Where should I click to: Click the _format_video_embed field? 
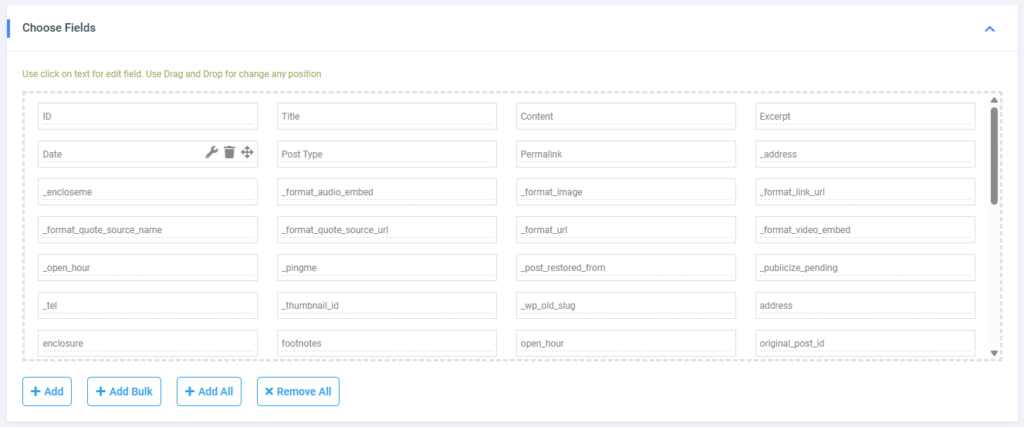point(864,230)
